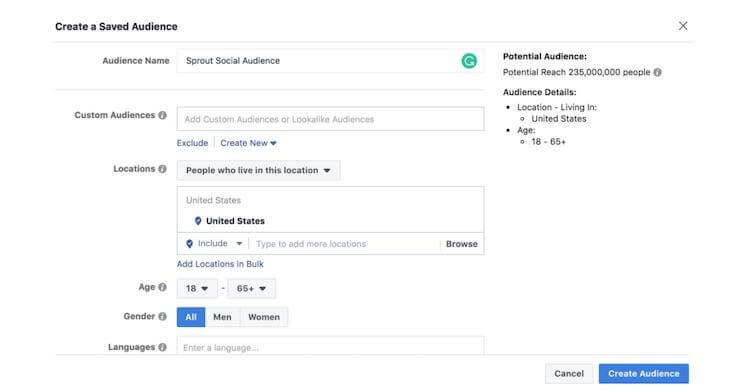Click Add Locations in Bulk link
This screenshot has height=390, width=750.
tap(220, 264)
